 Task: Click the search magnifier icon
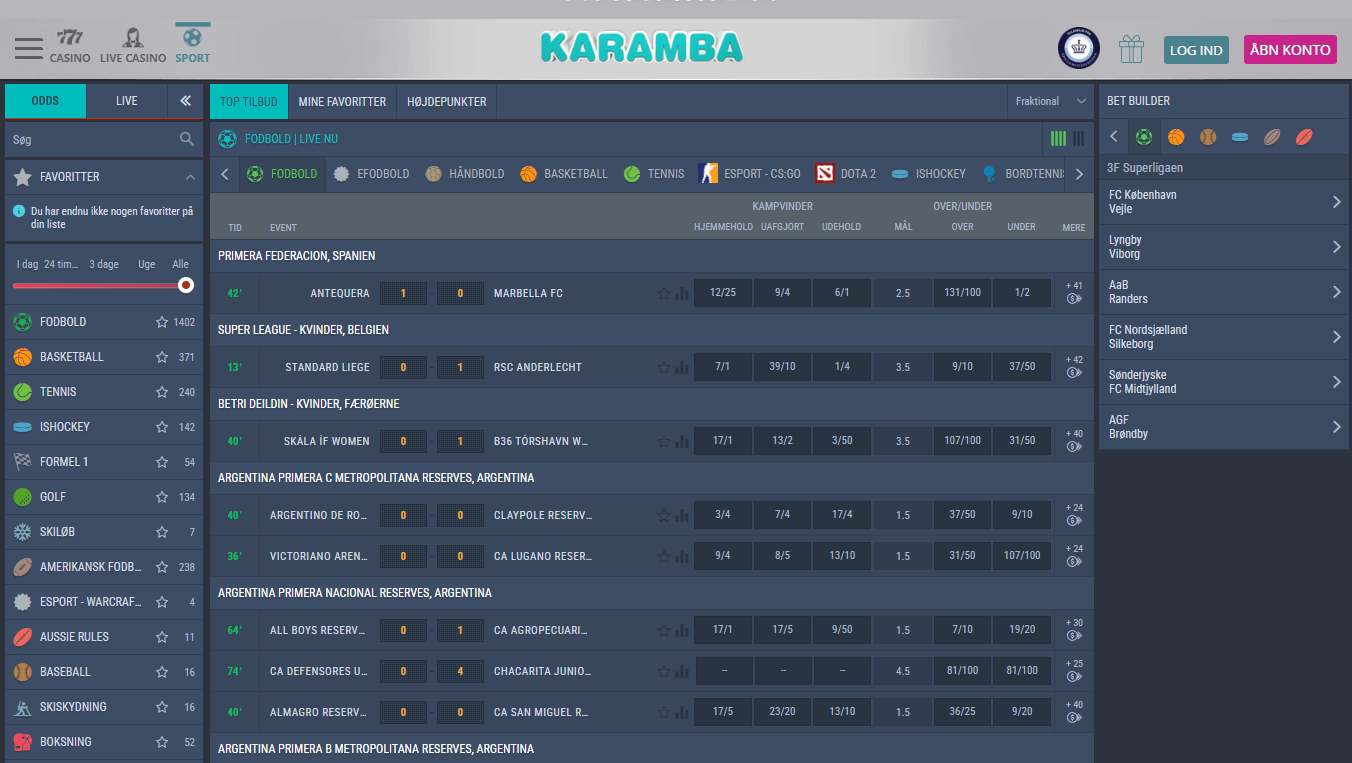pos(187,139)
